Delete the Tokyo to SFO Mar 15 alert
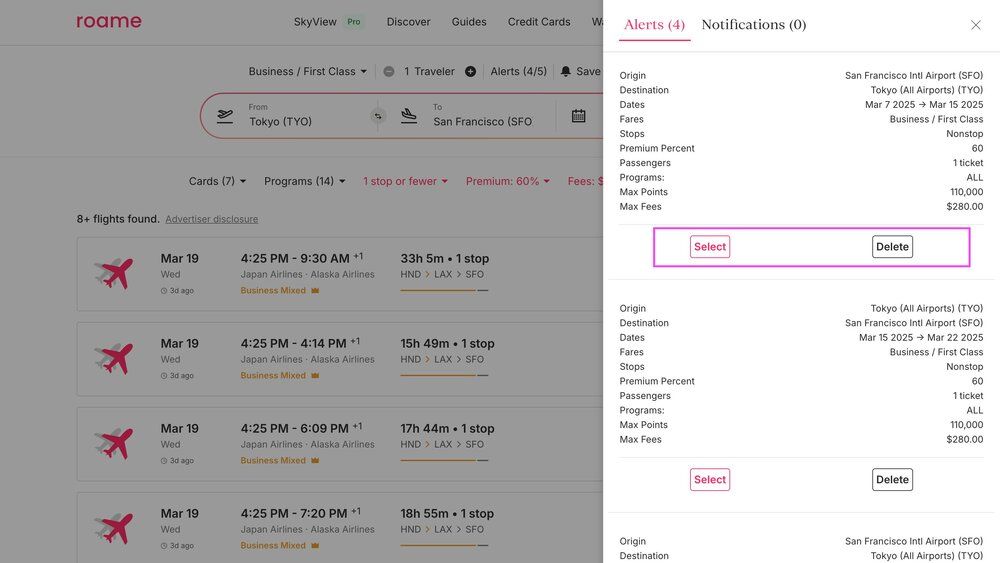 pyautogui.click(x=892, y=480)
